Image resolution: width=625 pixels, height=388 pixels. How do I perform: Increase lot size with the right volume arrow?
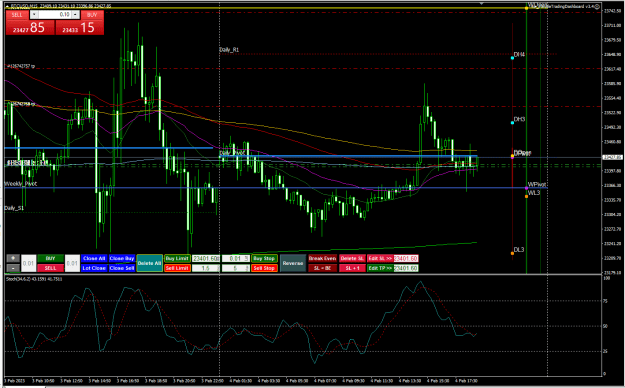tap(75, 15)
